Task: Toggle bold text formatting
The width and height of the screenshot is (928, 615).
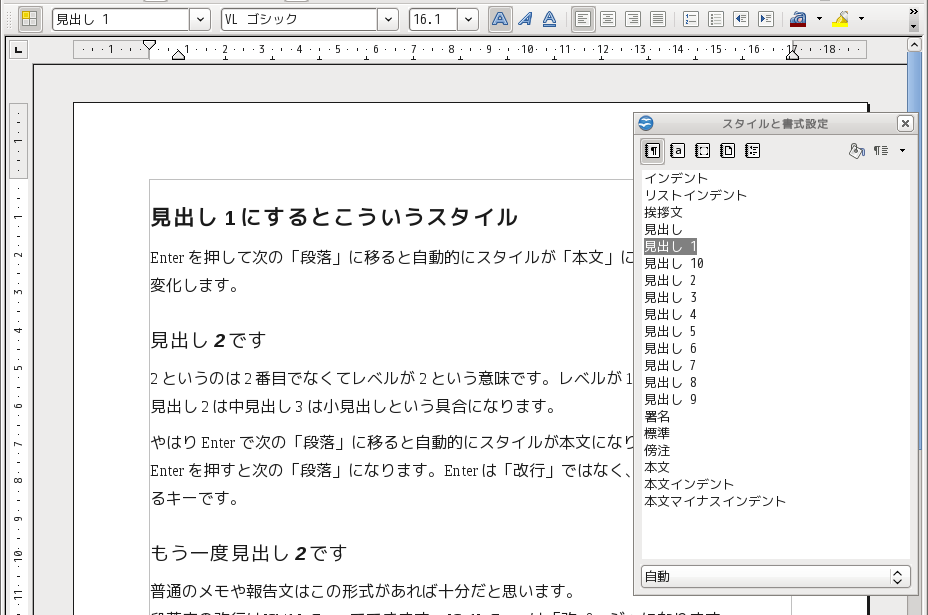Action: pos(499,19)
